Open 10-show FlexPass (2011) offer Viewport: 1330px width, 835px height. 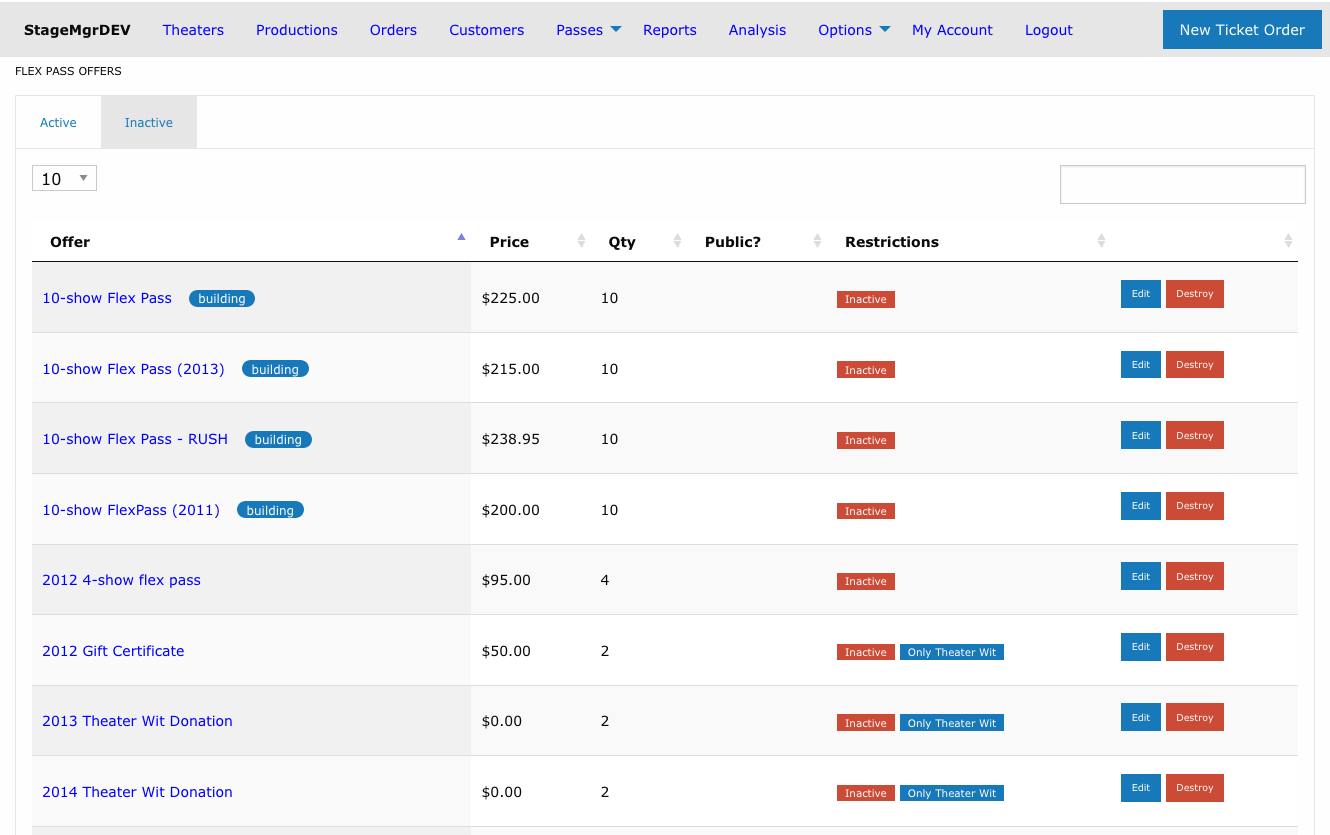point(131,510)
